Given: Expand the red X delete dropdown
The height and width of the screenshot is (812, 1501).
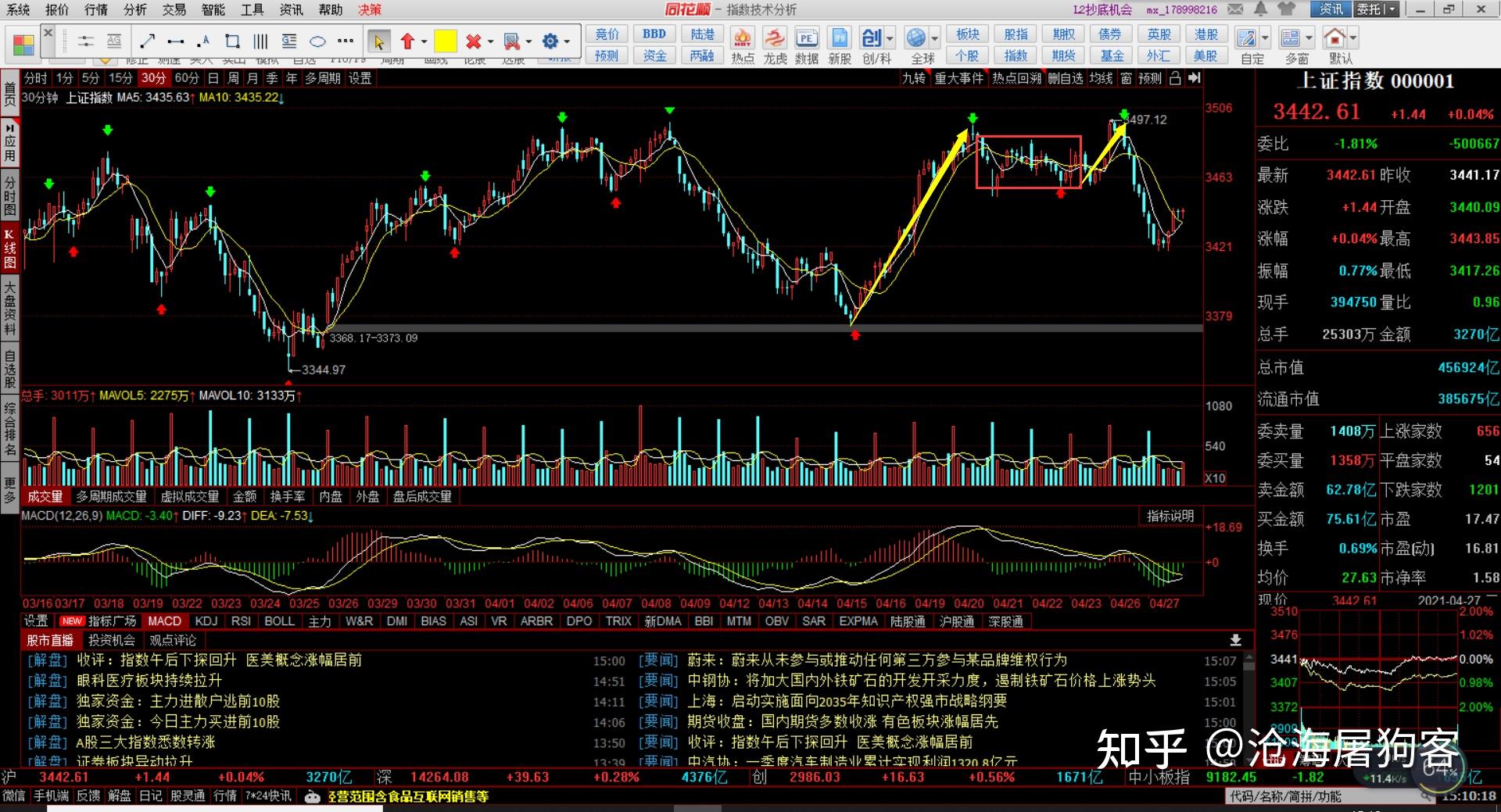Looking at the screenshot, I should click(490, 41).
